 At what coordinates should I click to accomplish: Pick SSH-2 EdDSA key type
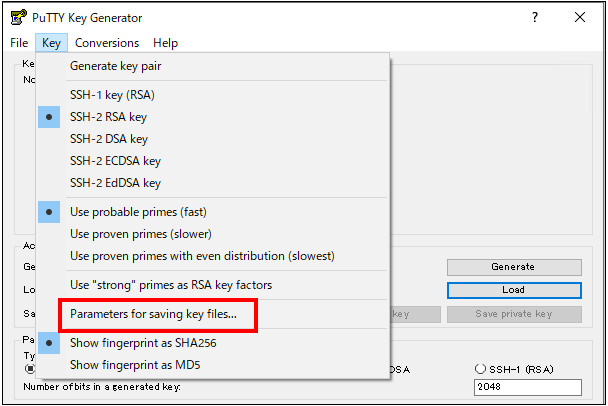(x=115, y=183)
